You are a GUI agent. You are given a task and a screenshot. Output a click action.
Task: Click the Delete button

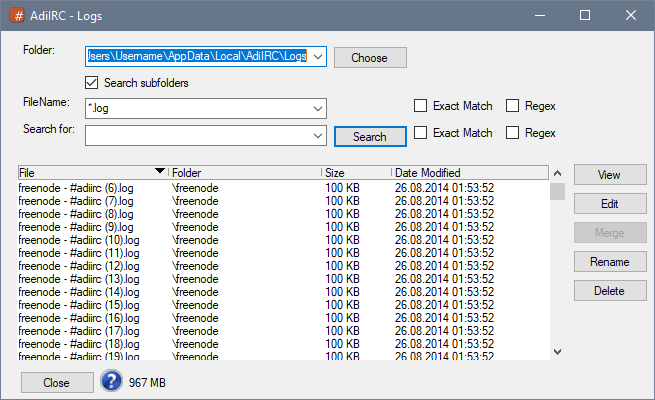click(x=610, y=291)
